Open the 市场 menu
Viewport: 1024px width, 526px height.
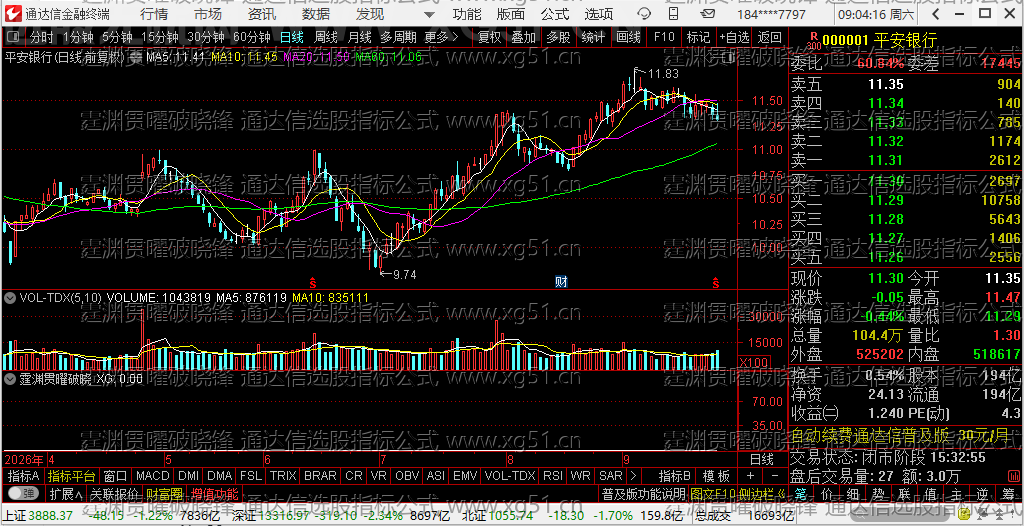(x=208, y=14)
